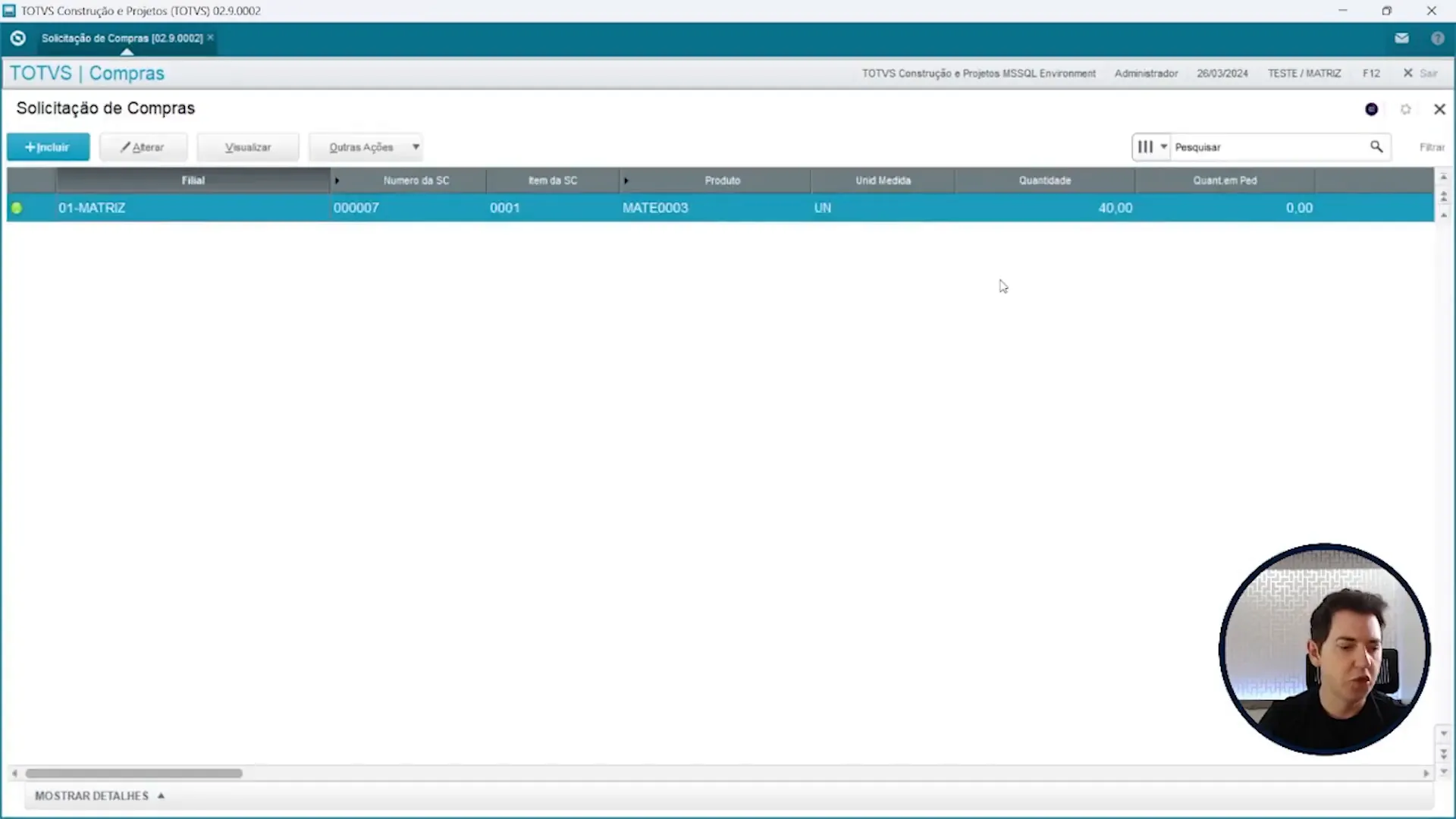The image size is (1456, 819).
Task: Expand the Outras Ações dropdown arrow
Action: (x=416, y=146)
